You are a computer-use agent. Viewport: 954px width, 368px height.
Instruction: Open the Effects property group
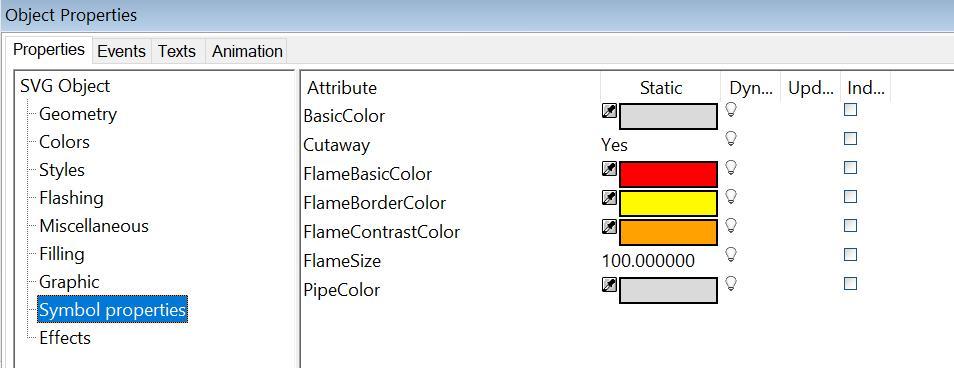64,338
